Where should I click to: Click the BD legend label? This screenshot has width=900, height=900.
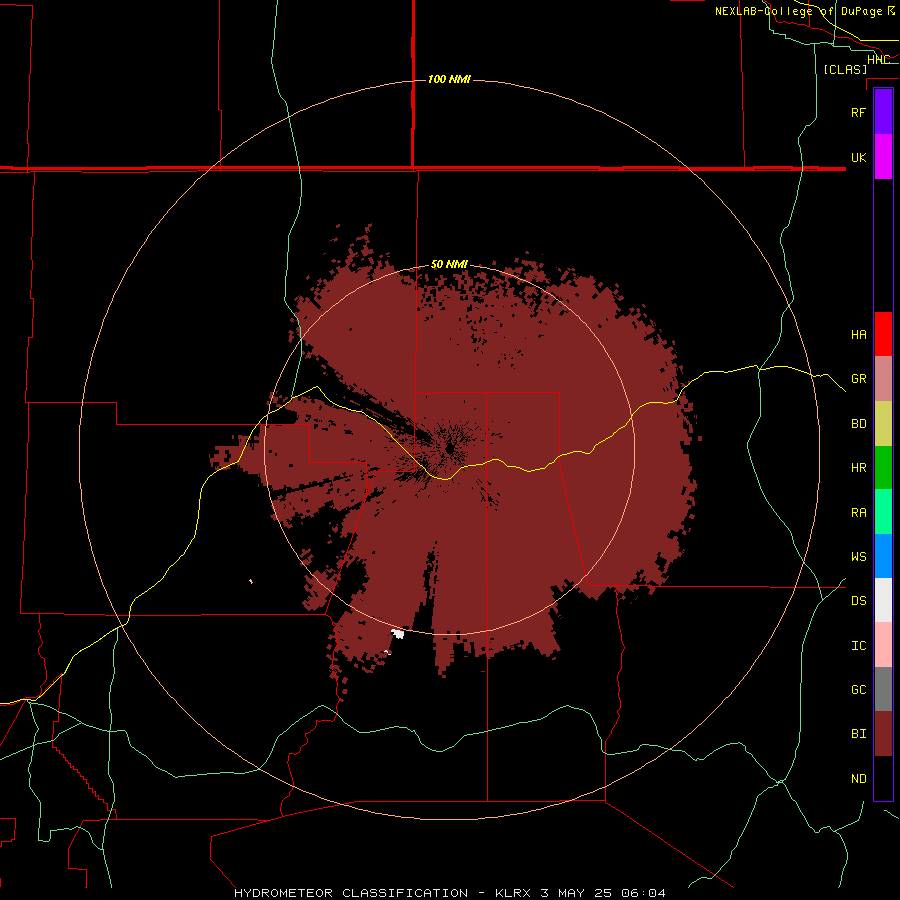pyautogui.click(x=858, y=424)
